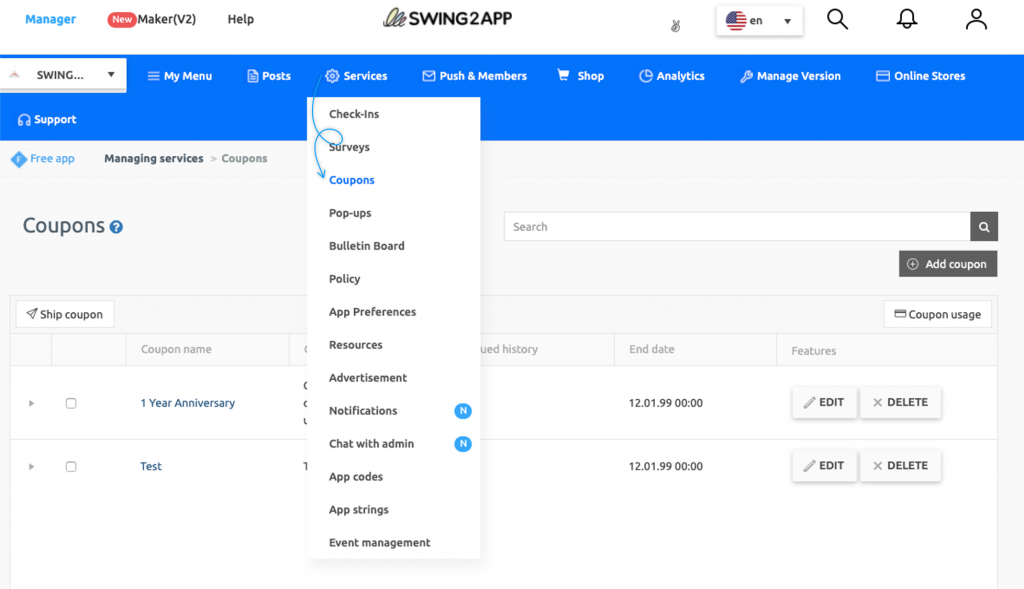The image size is (1024, 589).
Task: Expand the 1 Year Anniversary row arrow
Action: tap(30, 402)
